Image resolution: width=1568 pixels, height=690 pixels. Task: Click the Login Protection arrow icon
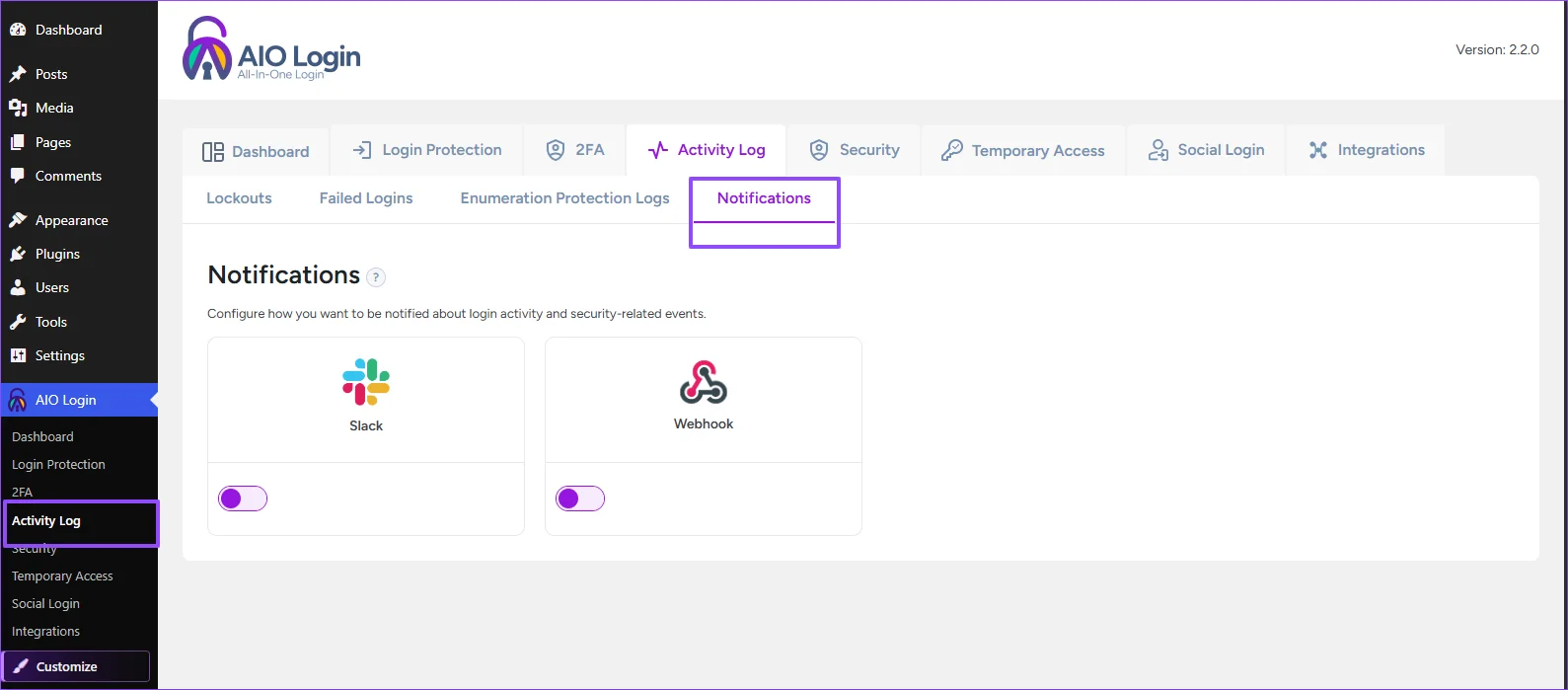coord(362,150)
